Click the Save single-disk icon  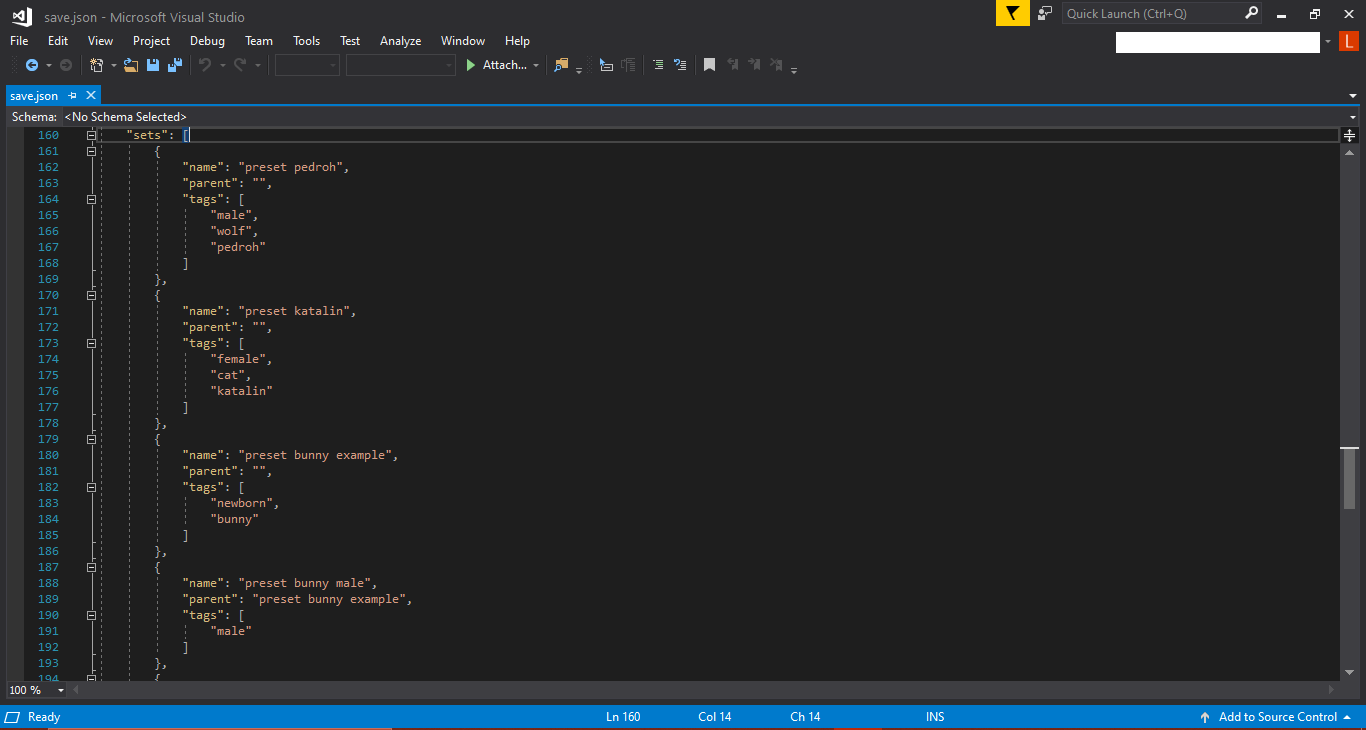tap(153, 65)
